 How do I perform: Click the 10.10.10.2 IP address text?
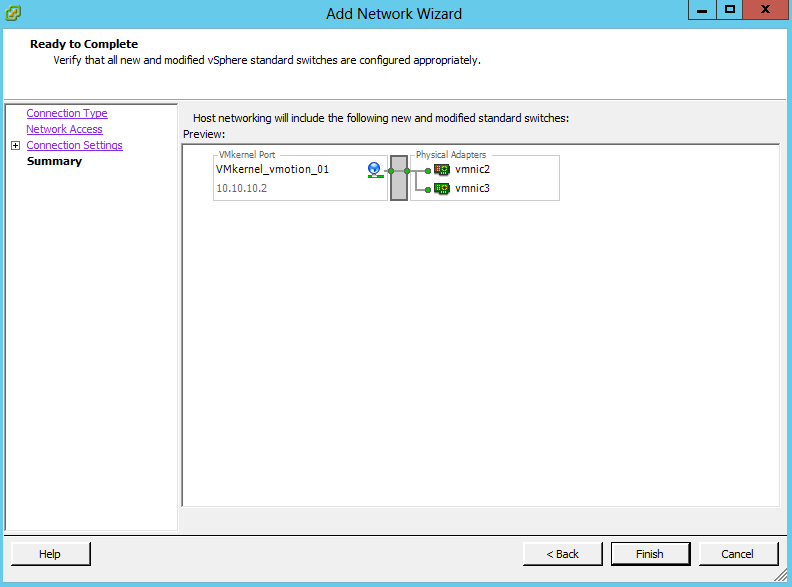(x=242, y=188)
